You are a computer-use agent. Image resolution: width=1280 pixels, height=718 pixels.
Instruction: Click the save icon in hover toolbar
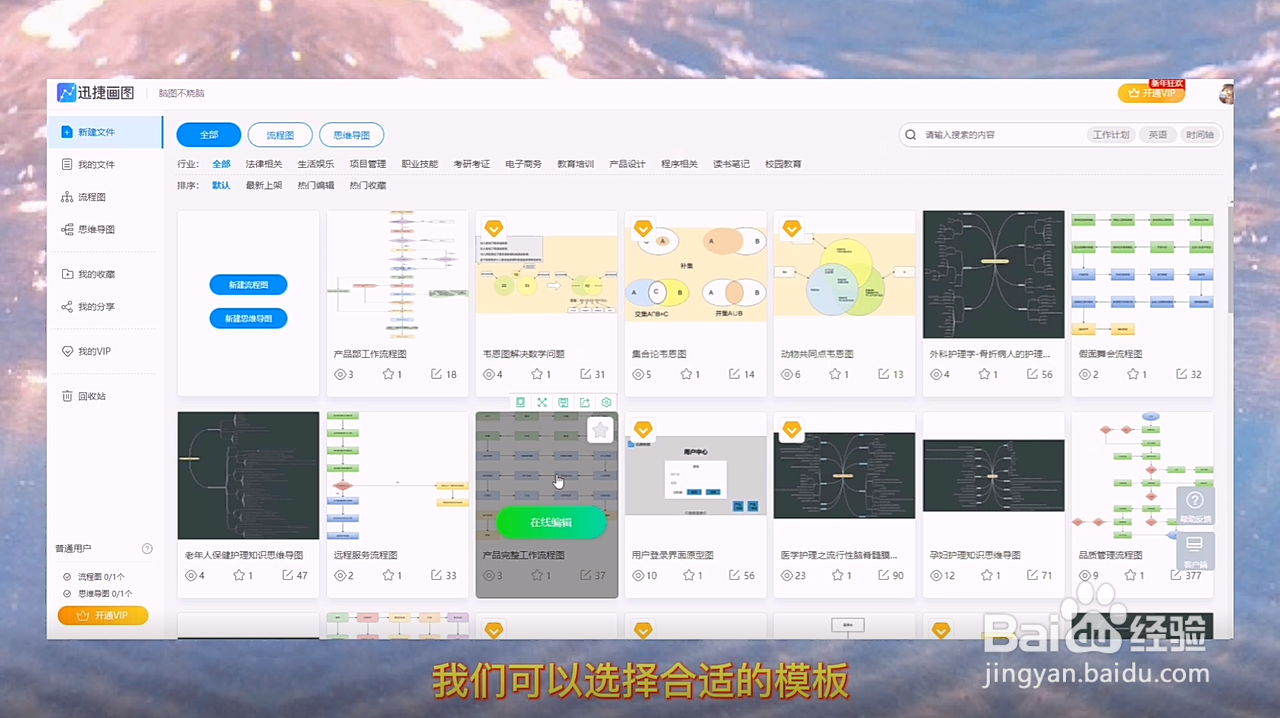tap(563, 402)
